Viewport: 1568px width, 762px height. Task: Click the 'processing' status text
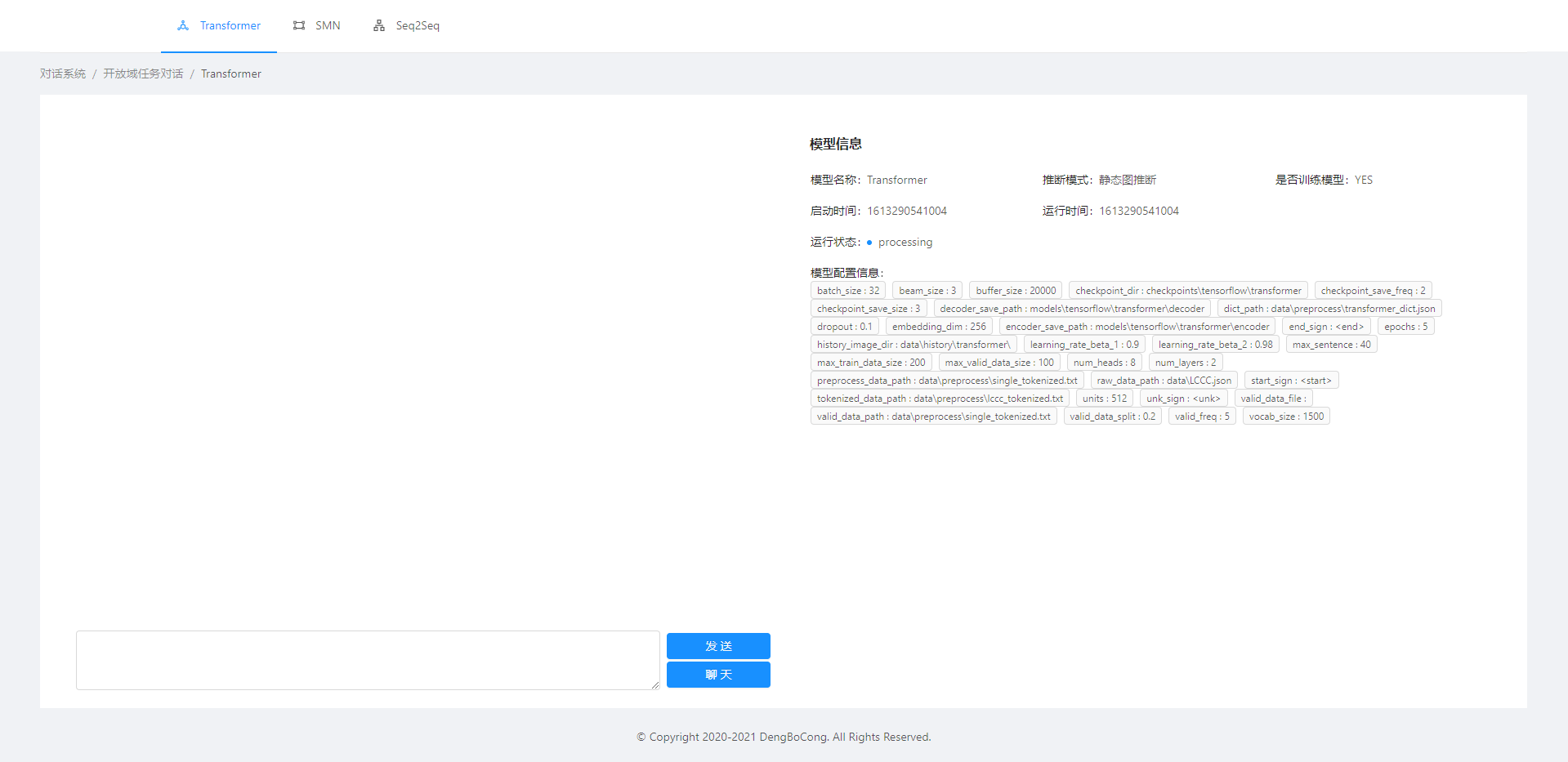tap(905, 242)
